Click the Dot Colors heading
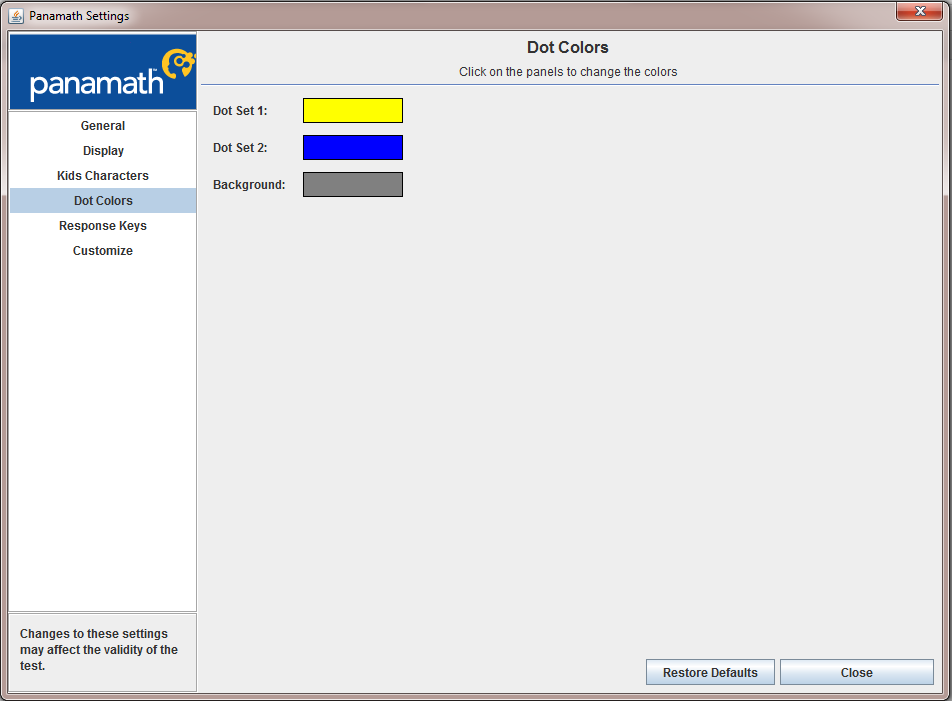 (567, 47)
